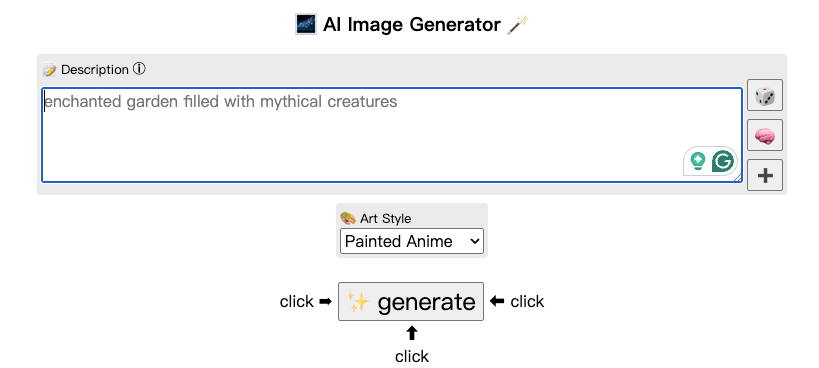This screenshot has width=819, height=368.
Task: Click the dice random prompt button
Action: click(x=765, y=95)
